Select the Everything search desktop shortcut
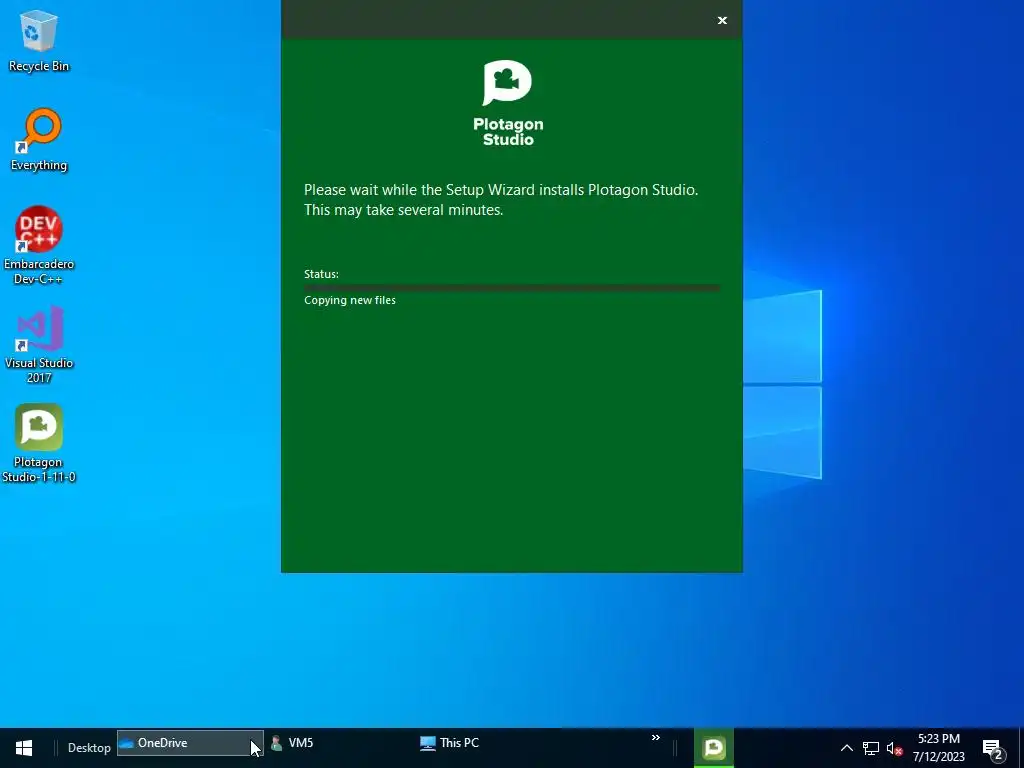Image resolution: width=1024 pixels, height=768 pixels. [39, 140]
